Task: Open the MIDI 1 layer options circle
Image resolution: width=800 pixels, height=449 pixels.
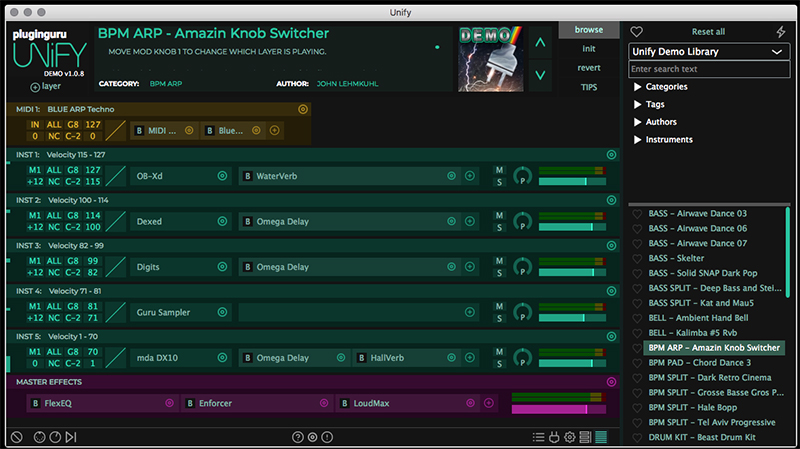Action: (303, 109)
